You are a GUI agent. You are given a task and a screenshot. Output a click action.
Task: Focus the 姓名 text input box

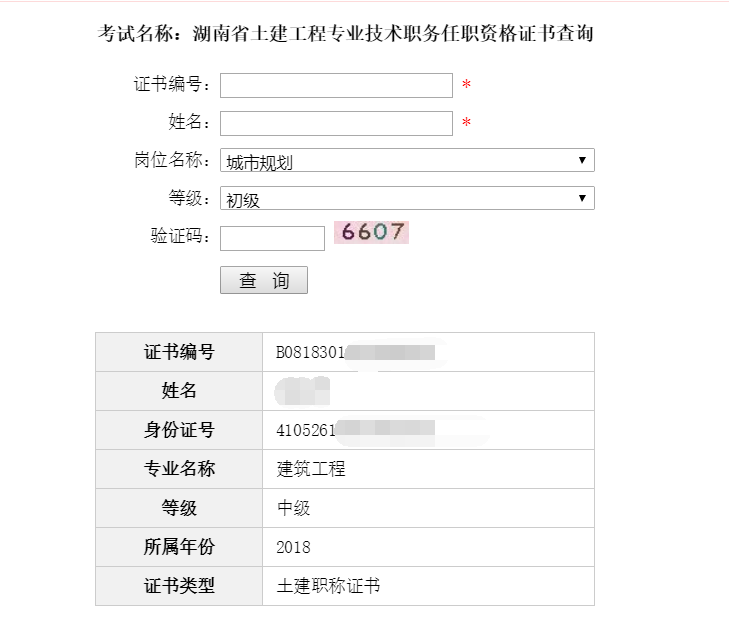click(336, 123)
